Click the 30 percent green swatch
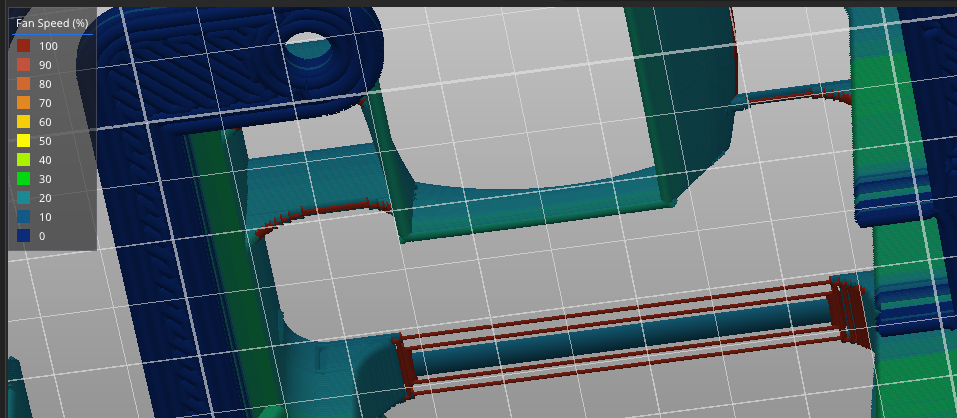The image size is (957, 418). click(23, 179)
